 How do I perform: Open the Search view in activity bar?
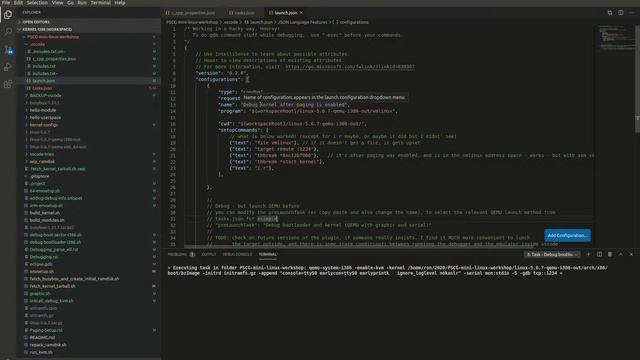(8, 32)
